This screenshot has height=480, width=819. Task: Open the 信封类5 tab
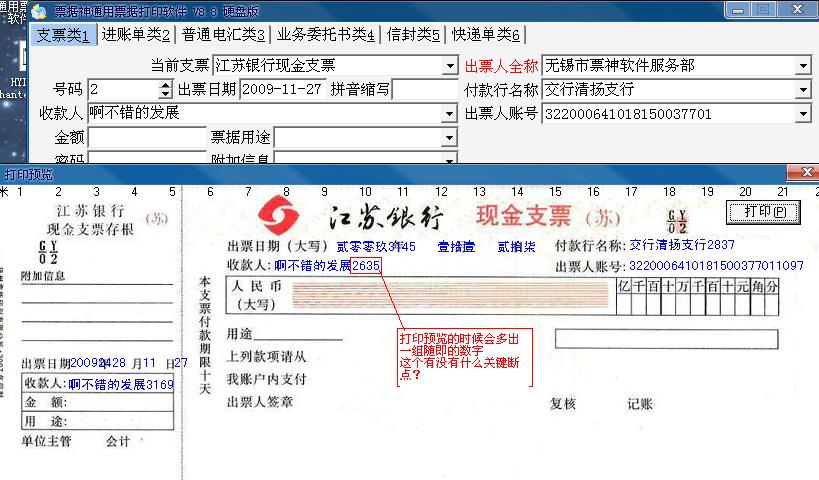(413, 35)
